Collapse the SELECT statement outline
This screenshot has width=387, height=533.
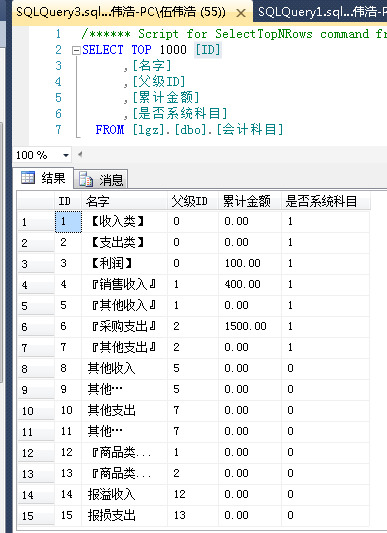(x=76, y=51)
